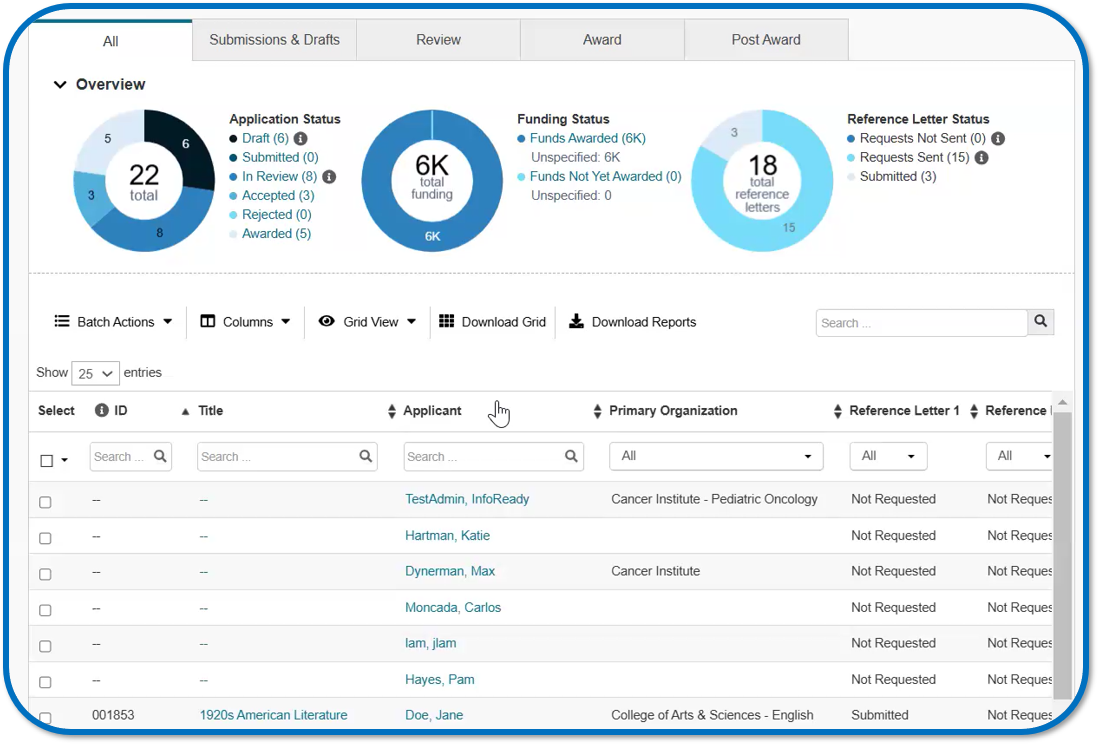Open the 1920s American Literature link
Image resolution: width=1098 pixels, height=744 pixels.
[273, 715]
